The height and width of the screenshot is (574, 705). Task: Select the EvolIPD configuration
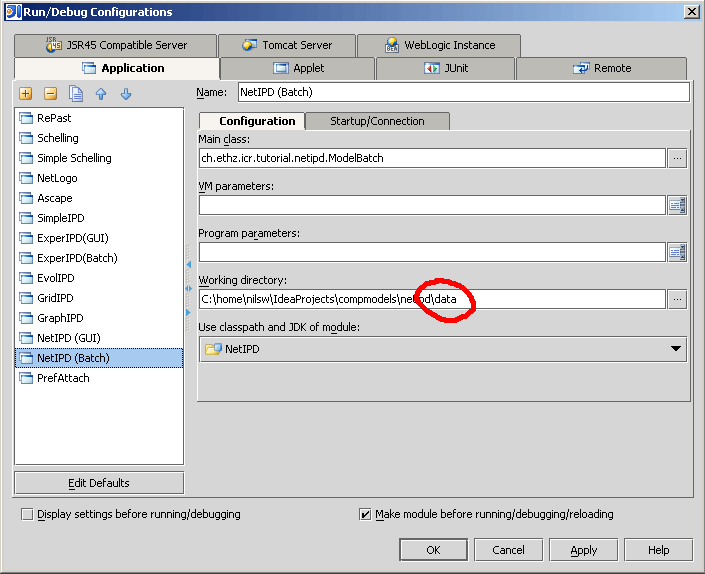point(99,278)
